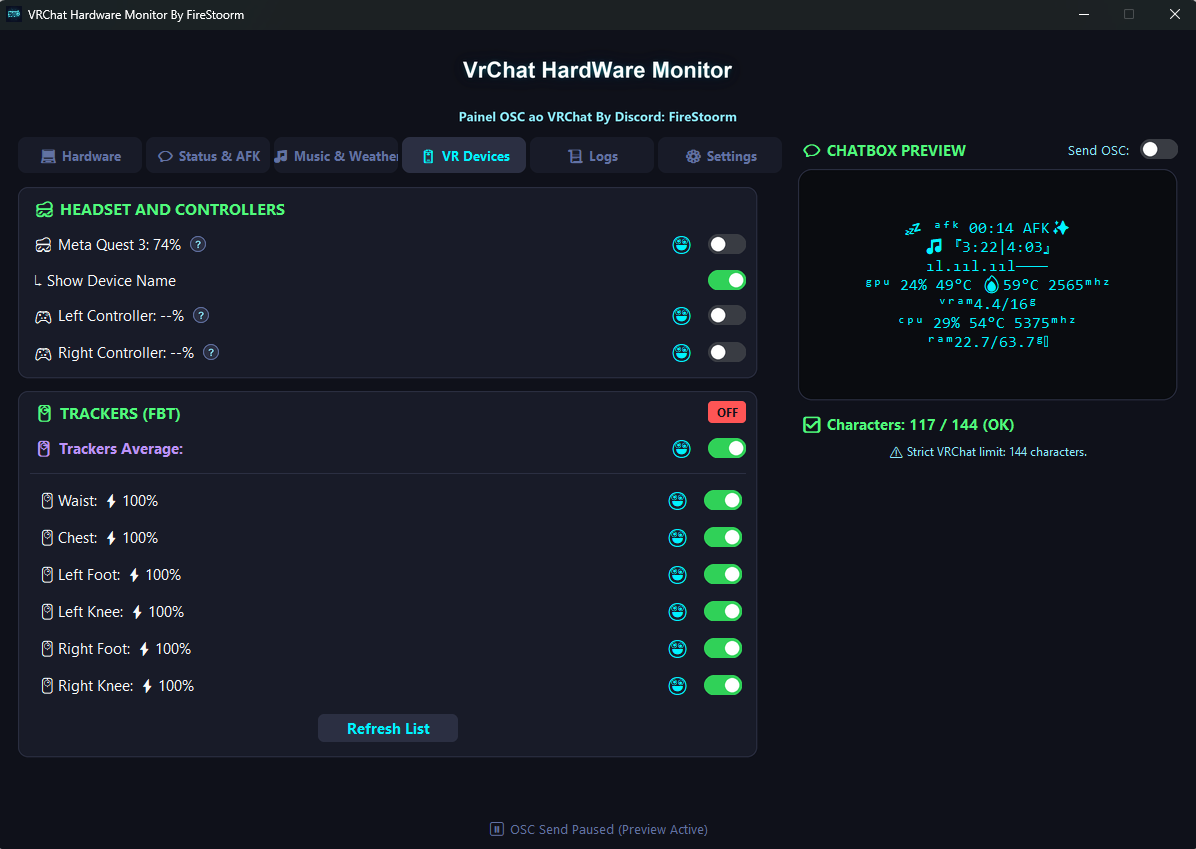Click the VR headset icon beside Meta Quest 3
This screenshot has height=849, width=1196.
[43, 246]
